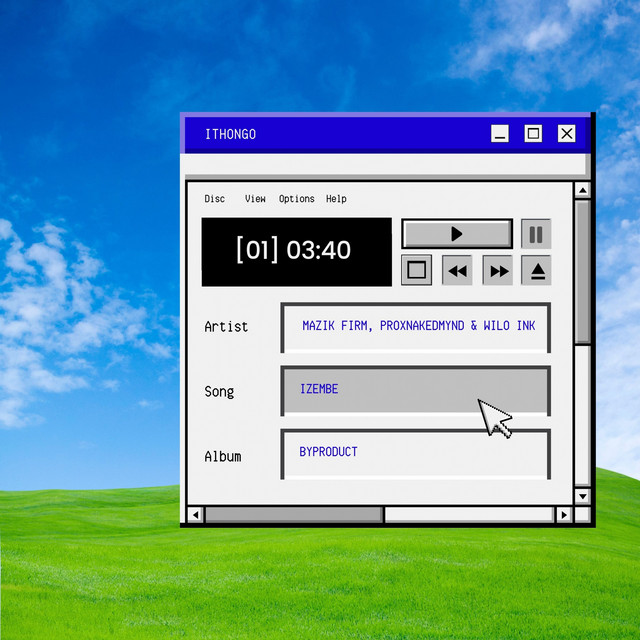This screenshot has width=640, height=640.
Task: Select the Song field IZEMBE
Action: [416, 390]
